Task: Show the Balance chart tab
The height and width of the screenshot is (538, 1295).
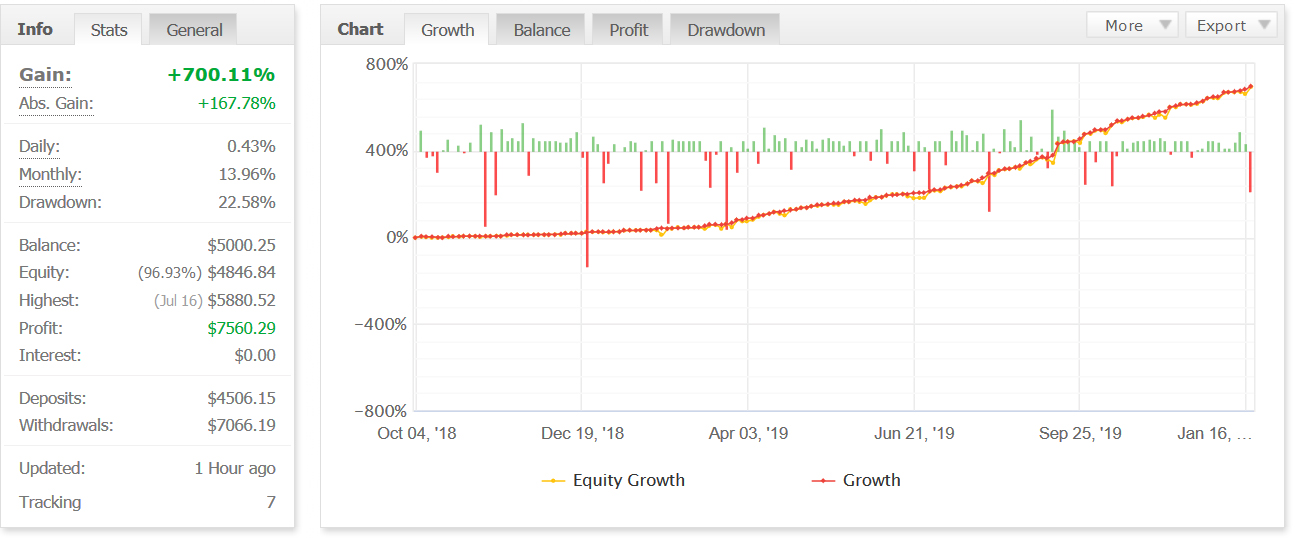Action: coord(541,30)
